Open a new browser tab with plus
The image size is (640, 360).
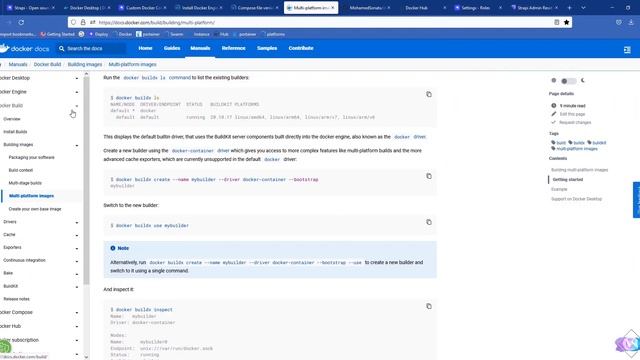tap(569, 8)
